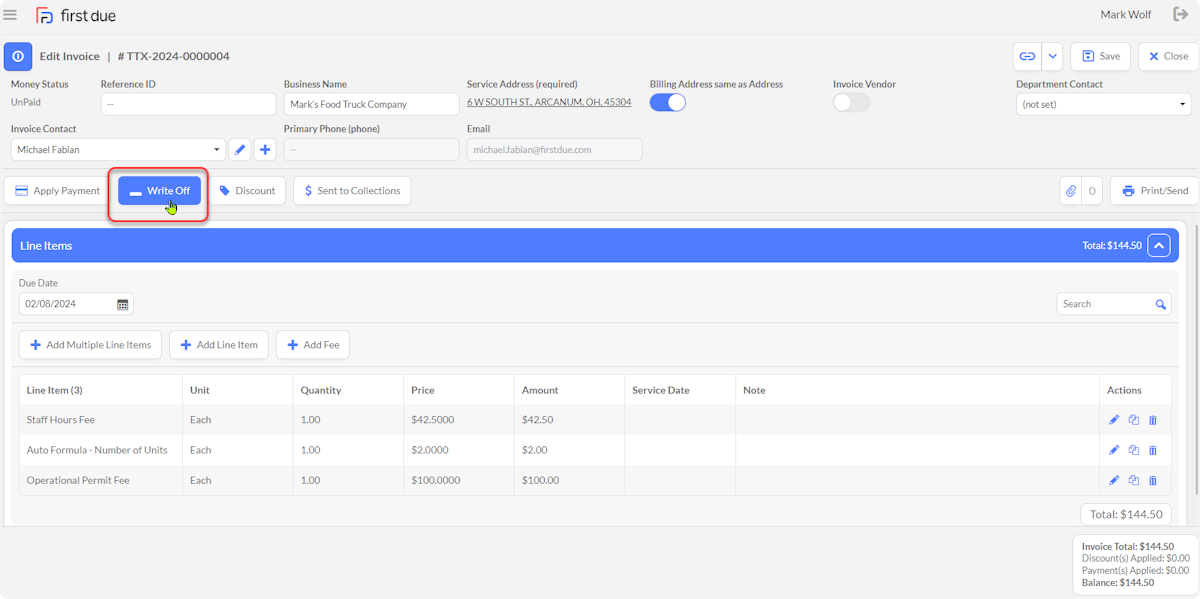Enable the Invoice Vendor toggle
Image resolution: width=1200 pixels, height=599 pixels.
pyautogui.click(x=851, y=102)
